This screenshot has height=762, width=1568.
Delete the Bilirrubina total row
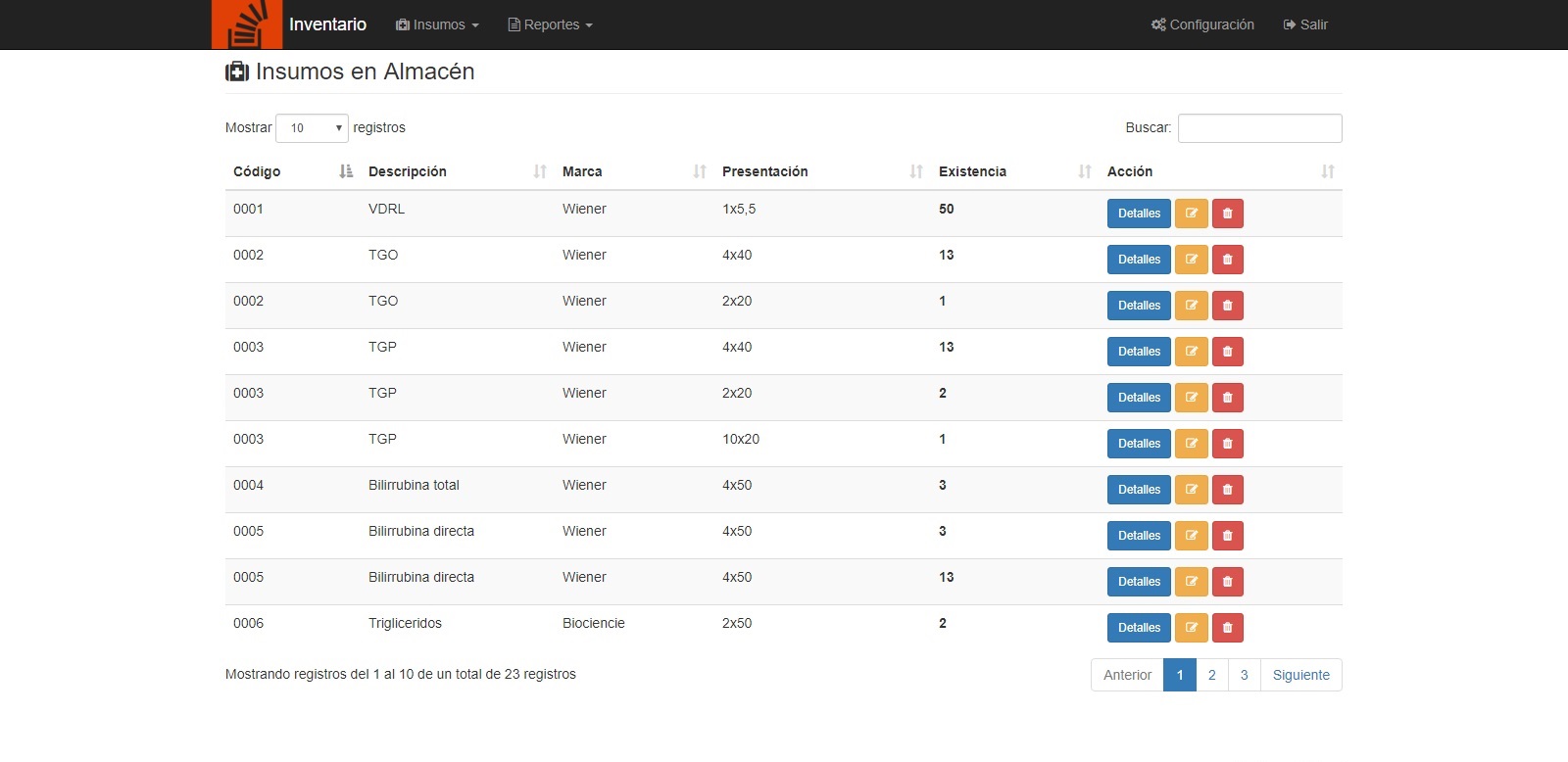pyautogui.click(x=1228, y=490)
